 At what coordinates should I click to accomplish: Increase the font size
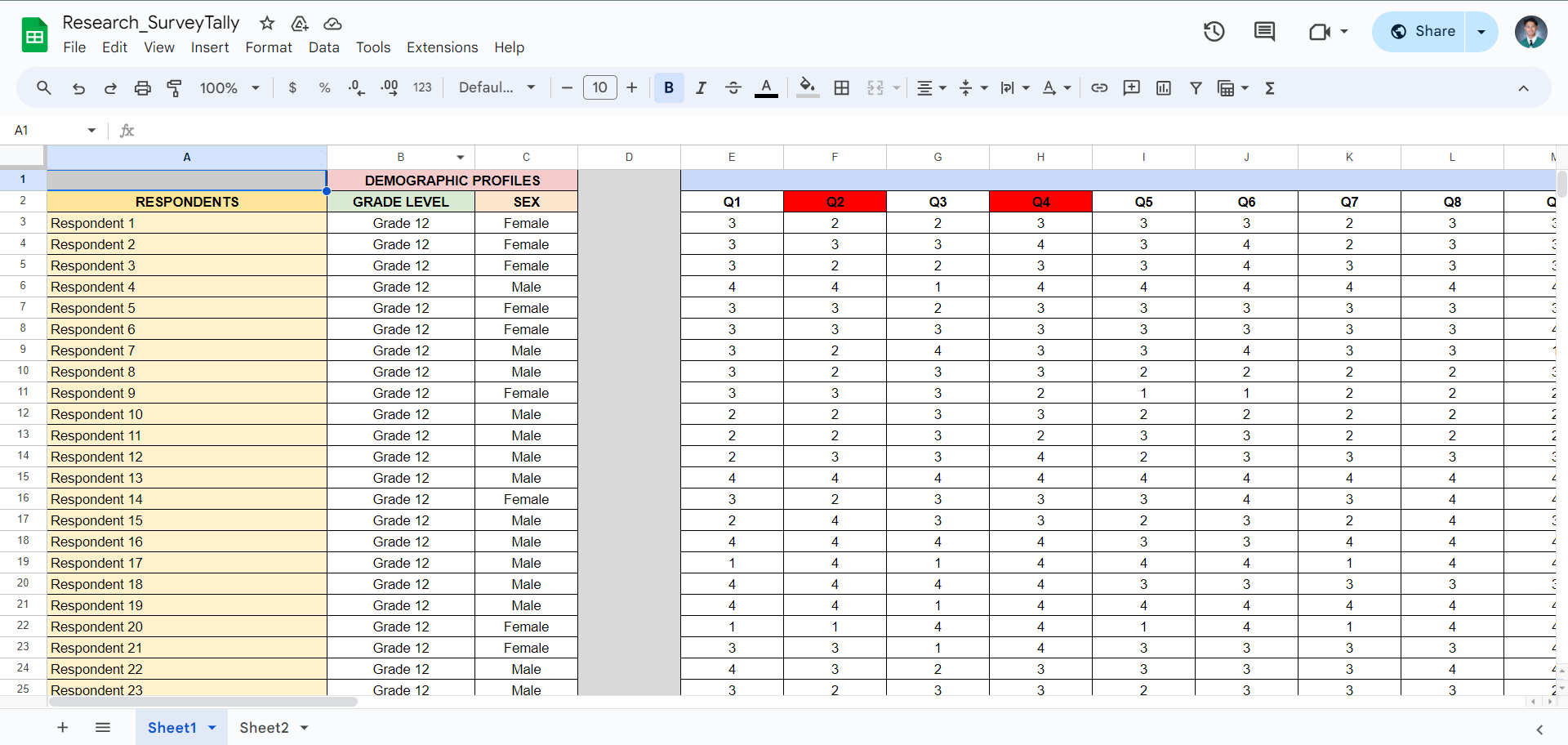pyautogui.click(x=632, y=87)
